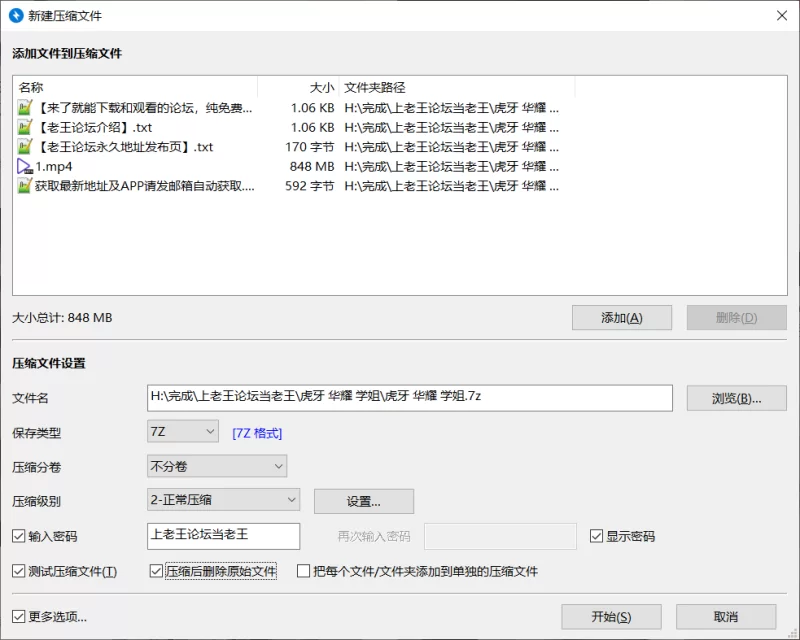The height and width of the screenshot is (640, 800).
Task: Click the icon of 【来了就能下载和观看的论坛 file
Action: [x=25, y=108]
